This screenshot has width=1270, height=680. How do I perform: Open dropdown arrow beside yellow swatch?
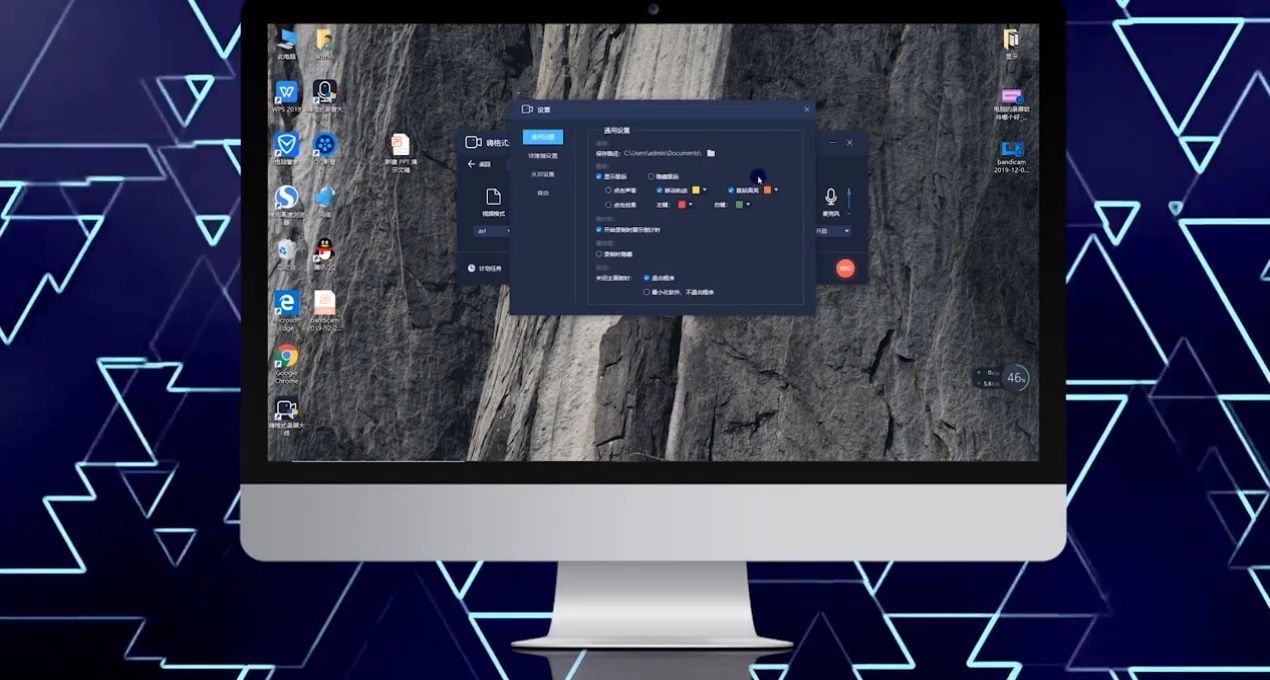pos(704,189)
